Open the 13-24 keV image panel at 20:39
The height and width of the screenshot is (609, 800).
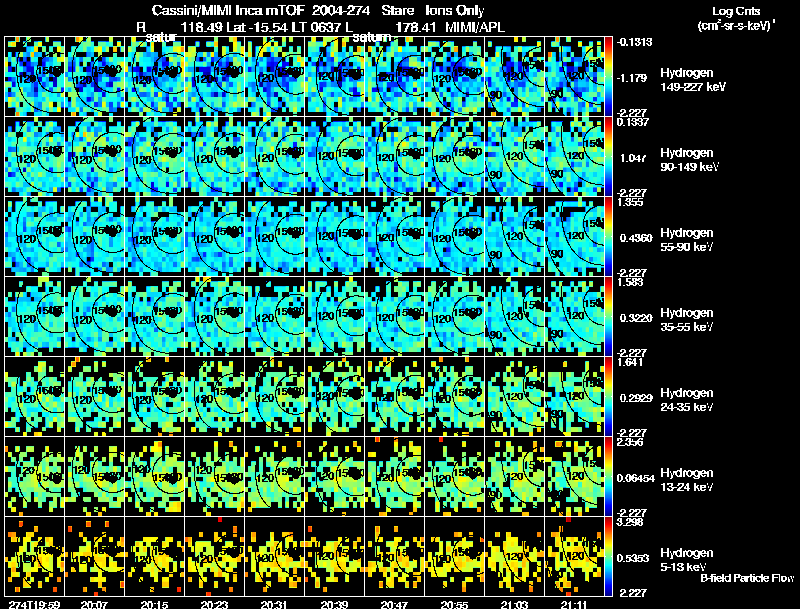(x=334, y=477)
